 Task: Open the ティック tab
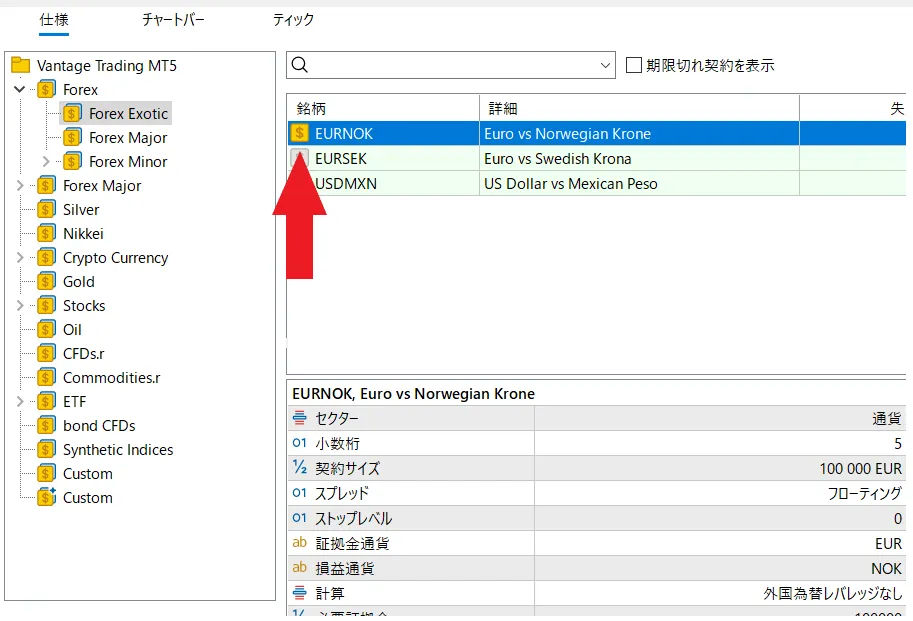(x=293, y=20)
